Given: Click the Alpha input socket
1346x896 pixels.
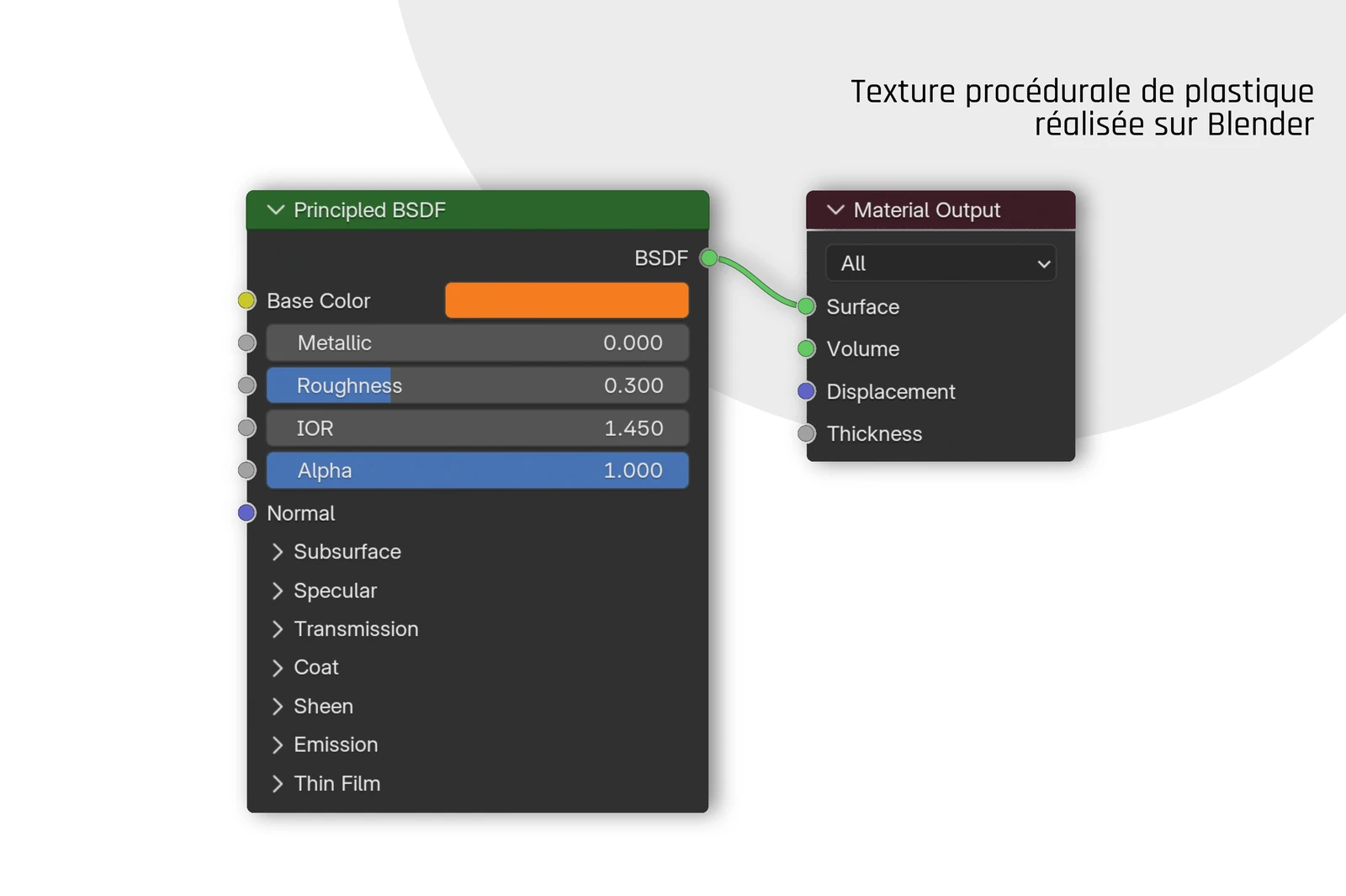Looking at the screenshot, I should pyautogui.click(x=246, y=470).
